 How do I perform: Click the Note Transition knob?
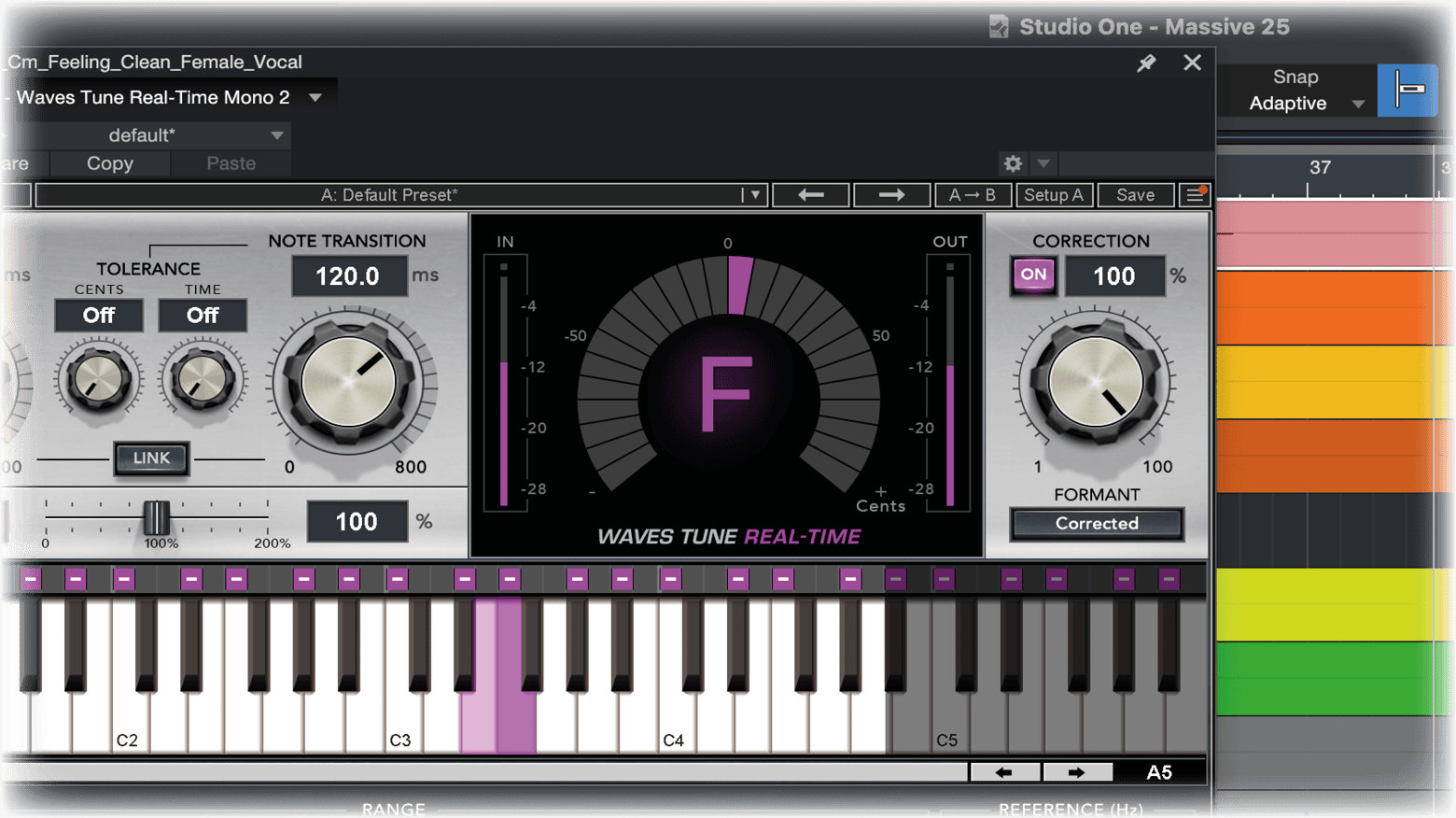point(349,382)
